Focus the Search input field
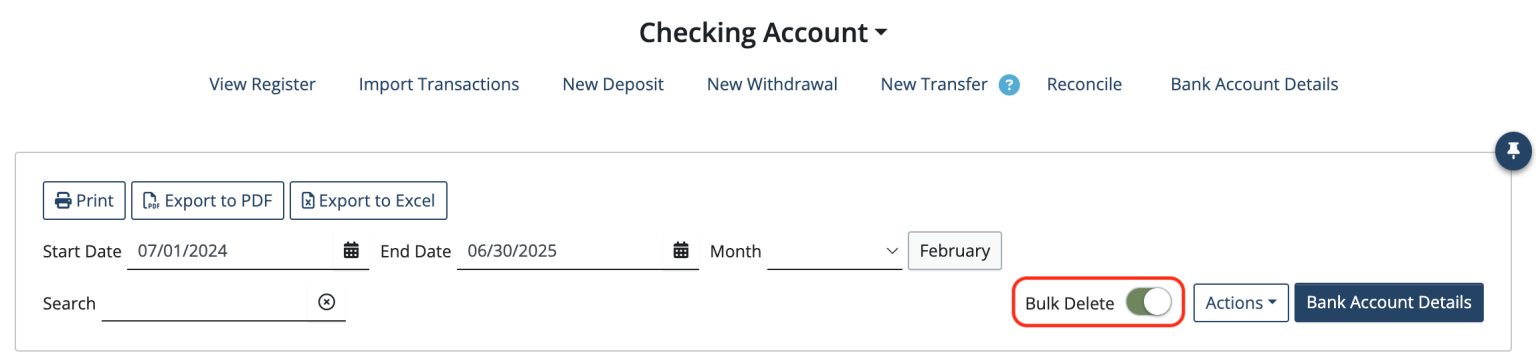 (x=208, y=303)
